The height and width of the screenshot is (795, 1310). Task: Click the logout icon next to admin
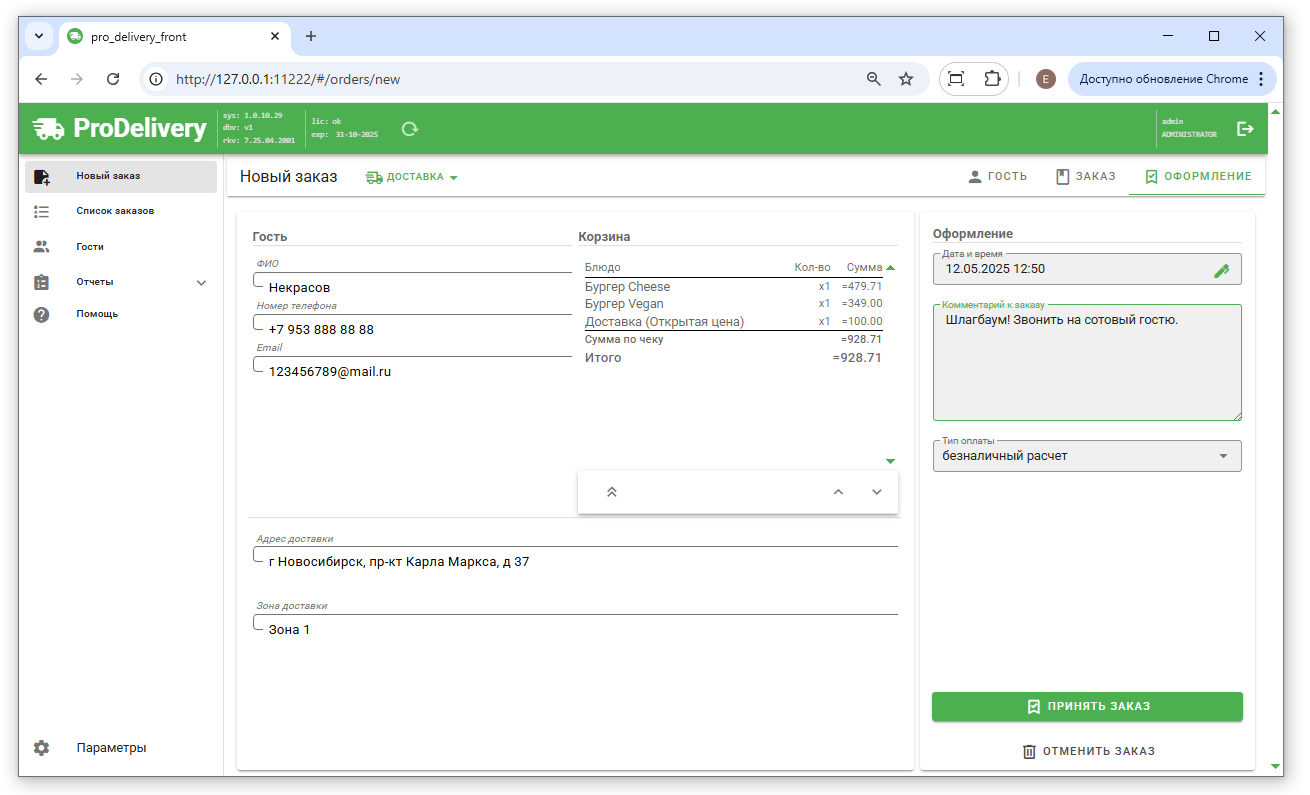click(1245, 129)
